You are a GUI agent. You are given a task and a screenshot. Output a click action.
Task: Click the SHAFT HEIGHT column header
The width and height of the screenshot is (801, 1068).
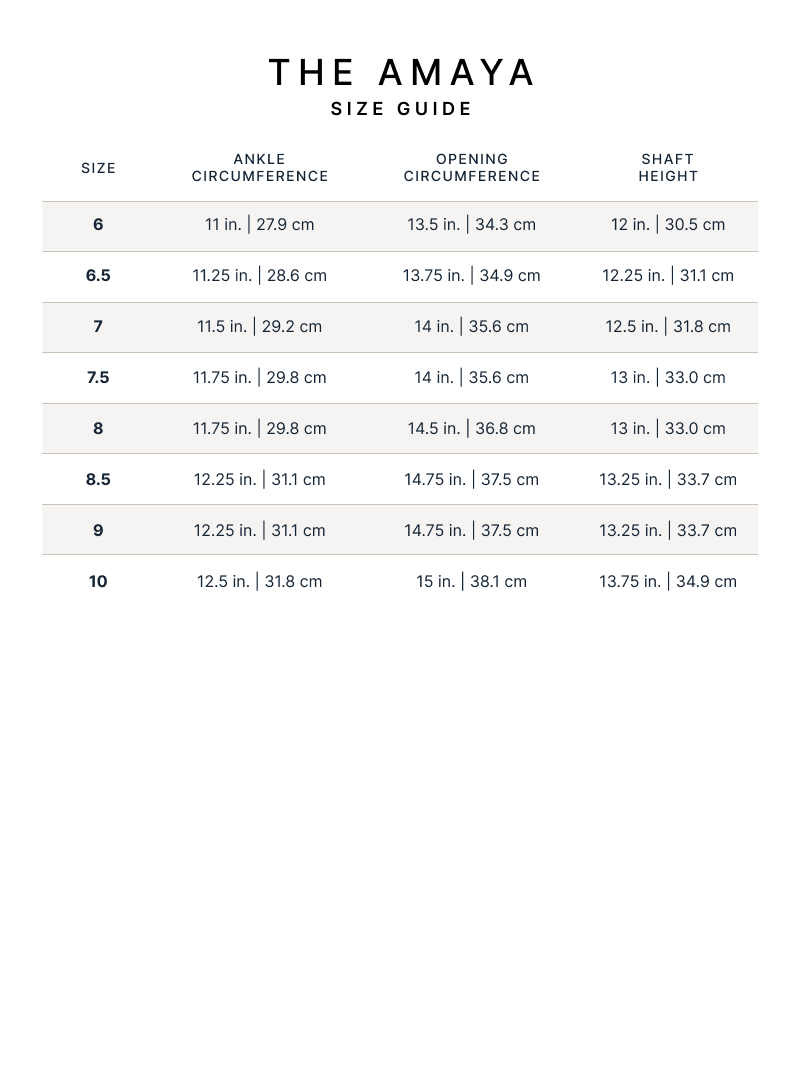(668, 168)
